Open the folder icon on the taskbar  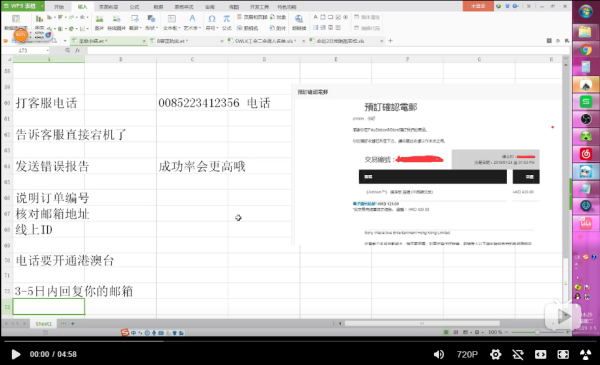585,31
